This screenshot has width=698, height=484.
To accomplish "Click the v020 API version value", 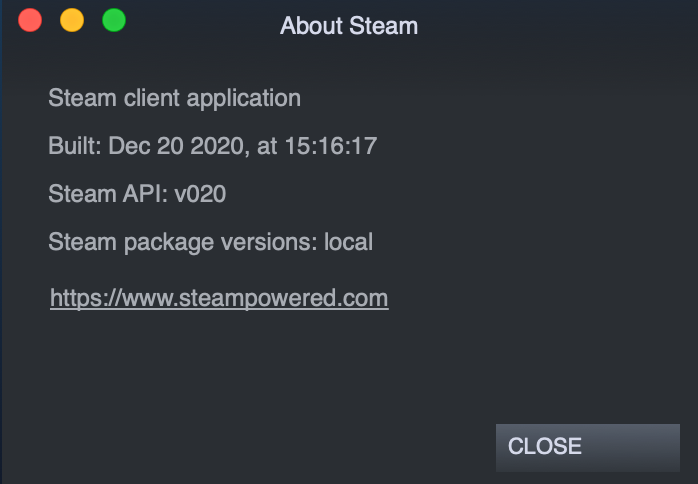I will 200,194.
